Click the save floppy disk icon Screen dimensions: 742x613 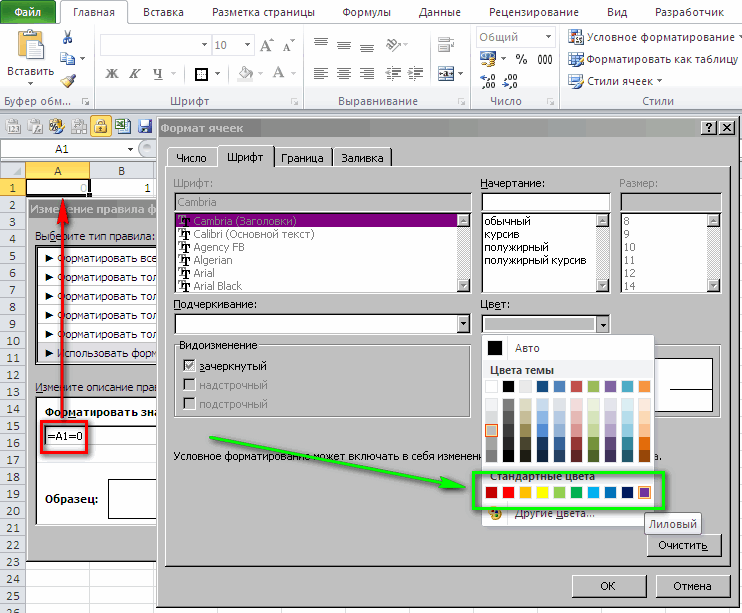click(x=145, y=126)
